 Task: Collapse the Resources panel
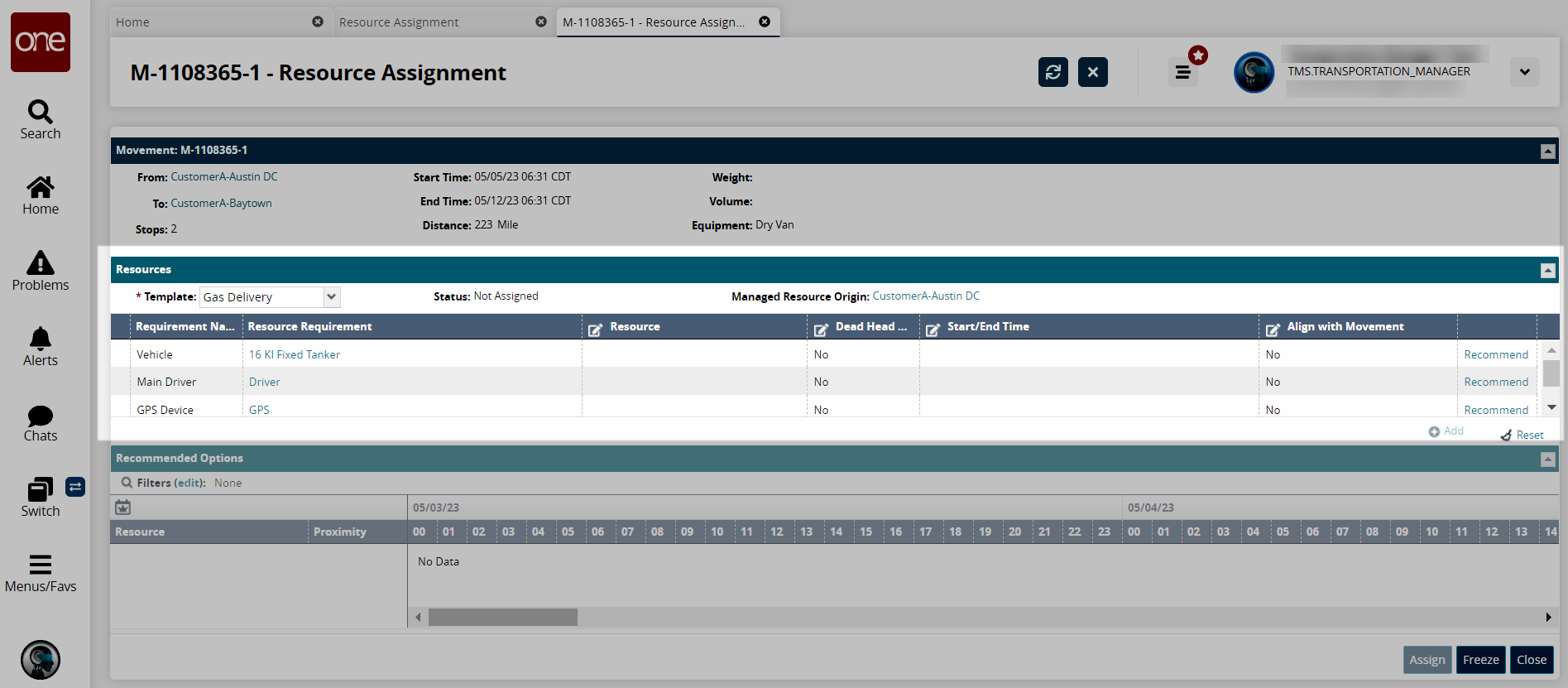tap(1548, 270)
